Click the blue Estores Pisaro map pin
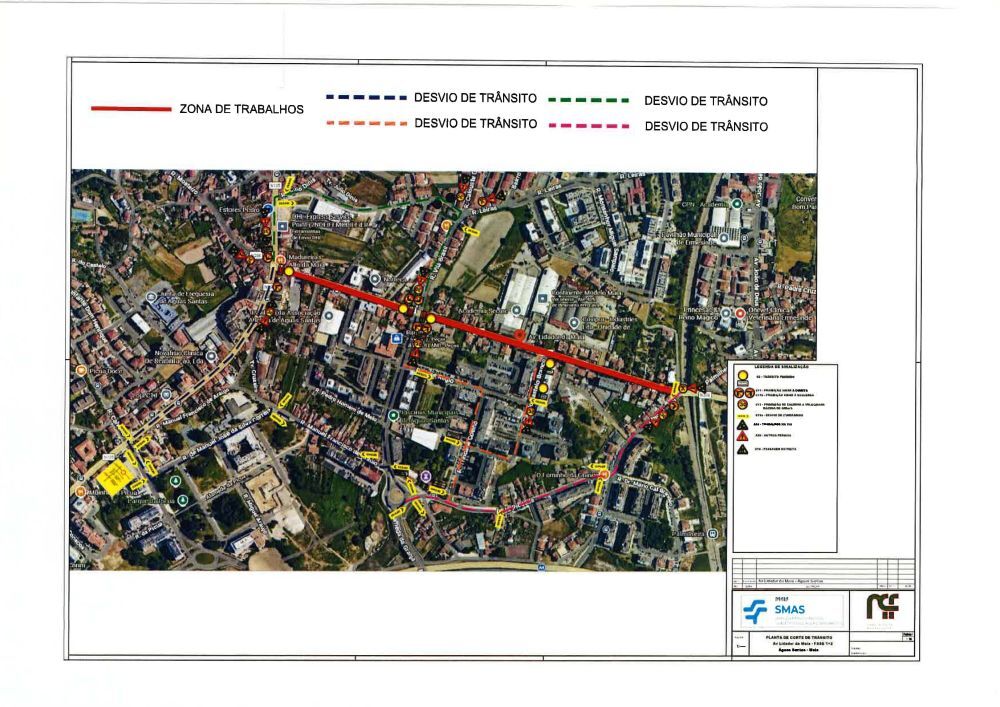The image size is (1000, 707). (267, 208)
